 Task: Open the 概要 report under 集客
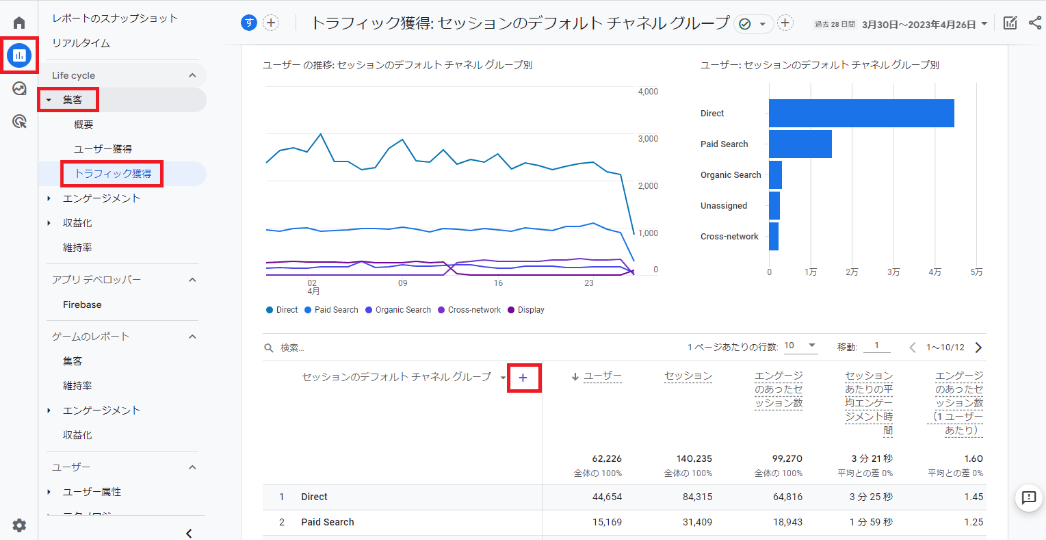[x=84, y=125]
